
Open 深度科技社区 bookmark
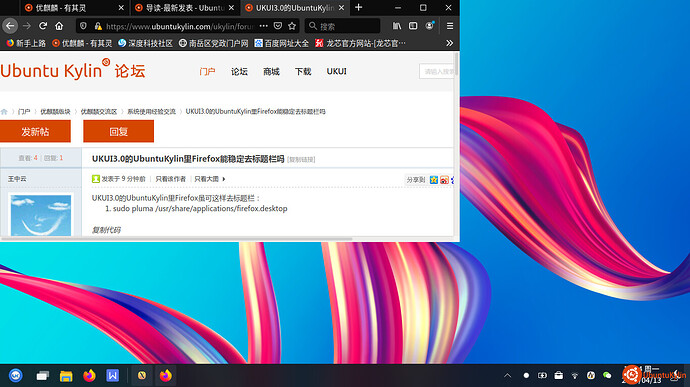(145, 43)
